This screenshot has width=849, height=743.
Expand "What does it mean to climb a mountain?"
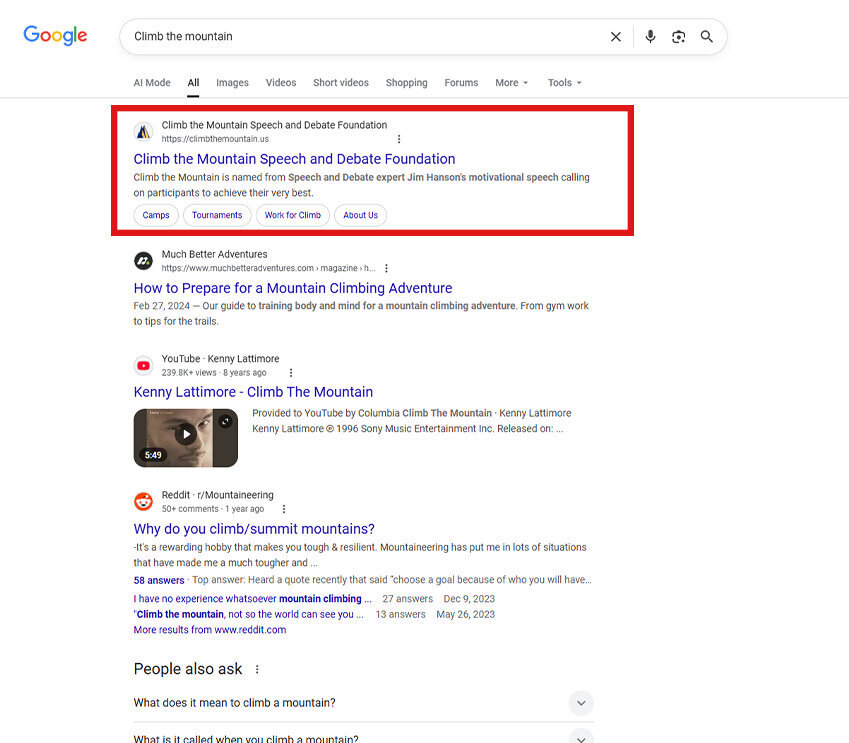click(581, 703)
